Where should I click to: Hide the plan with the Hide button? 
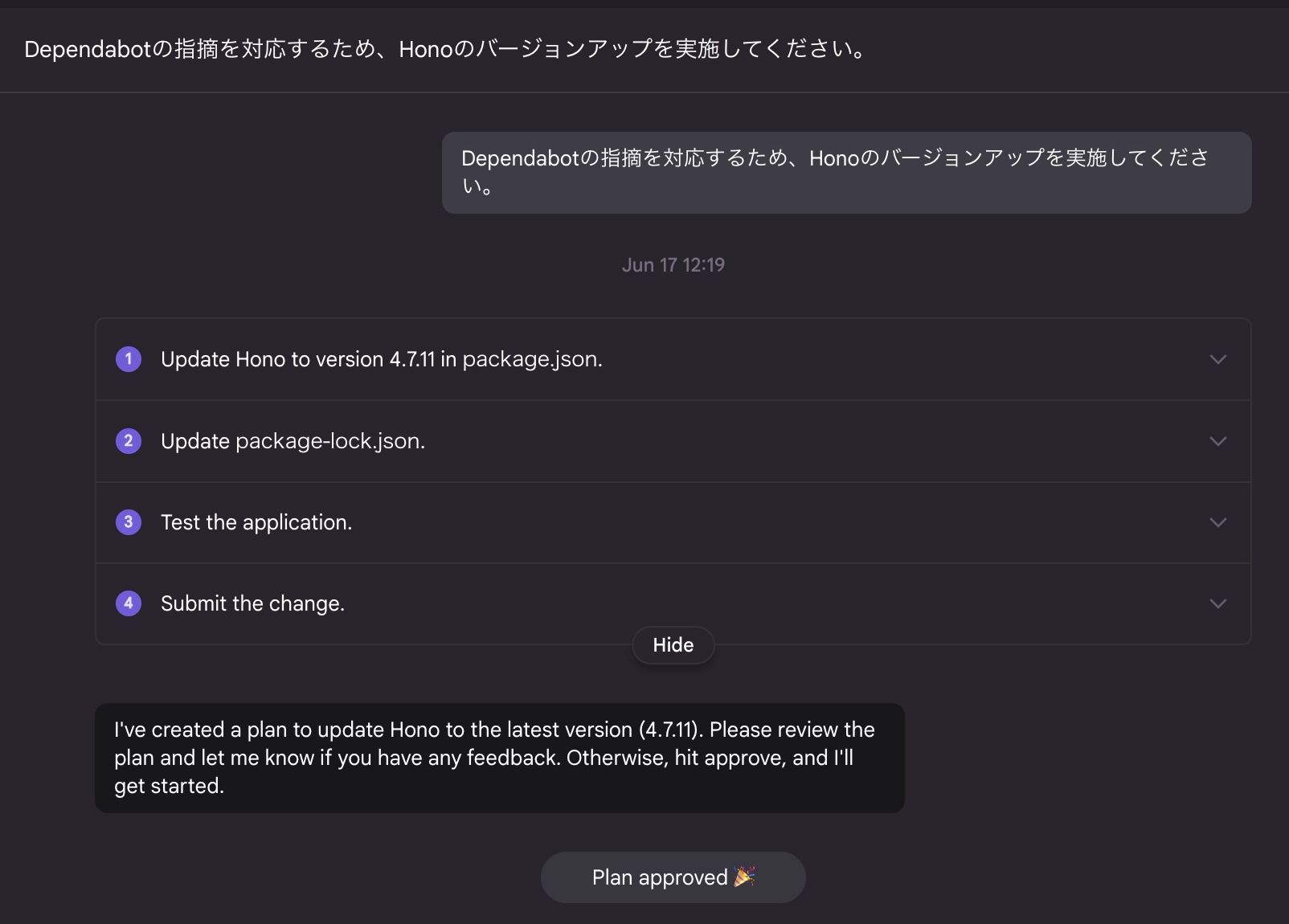click(673, 645)
